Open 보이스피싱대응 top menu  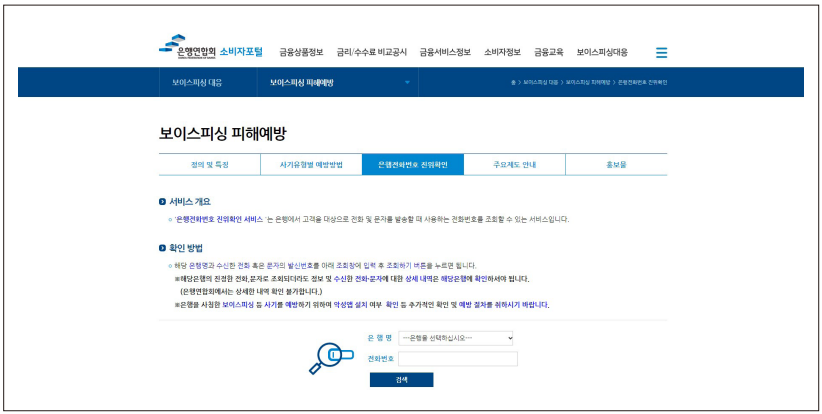[x=602, y=52]
